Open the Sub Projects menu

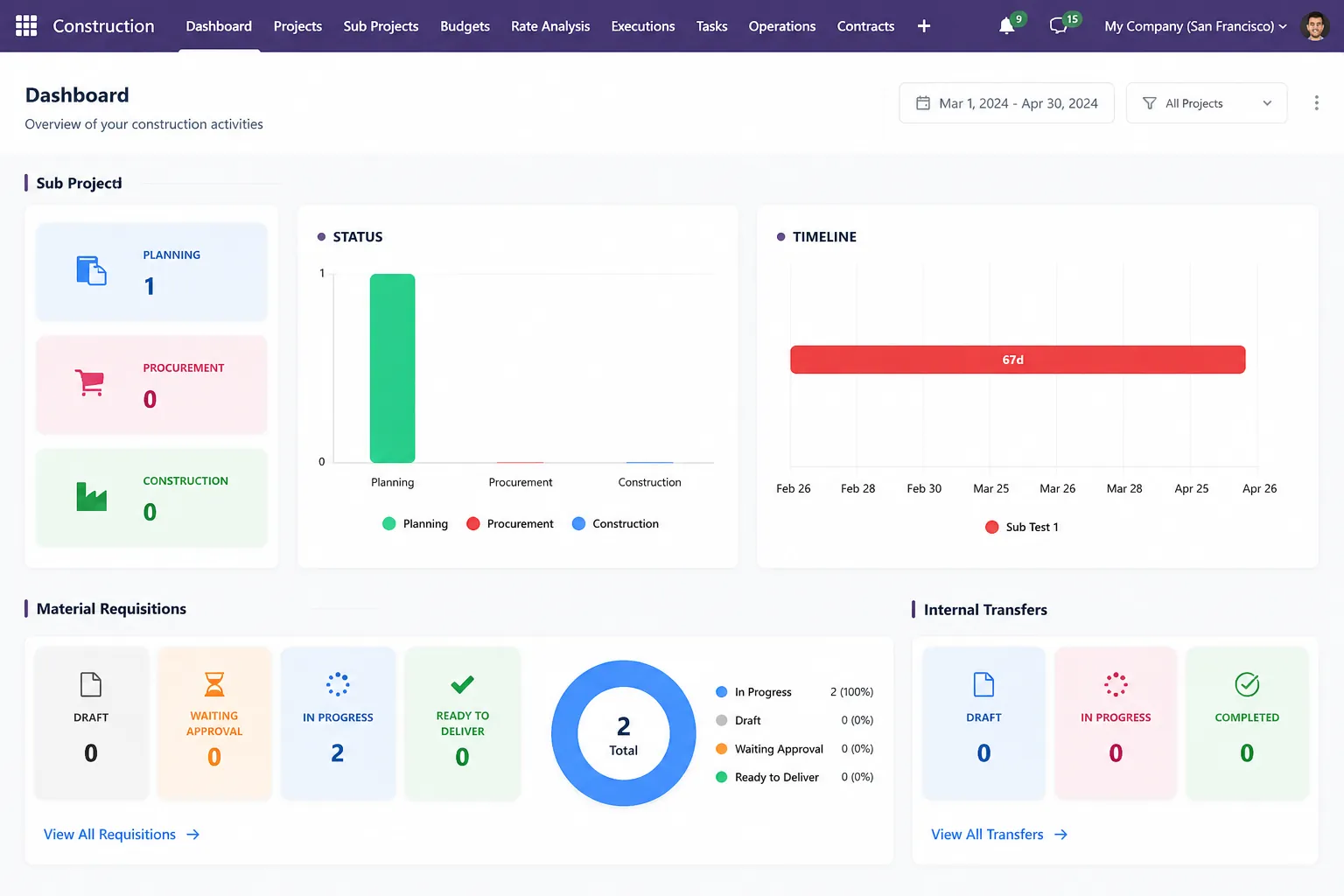click(x=381, y=26)
